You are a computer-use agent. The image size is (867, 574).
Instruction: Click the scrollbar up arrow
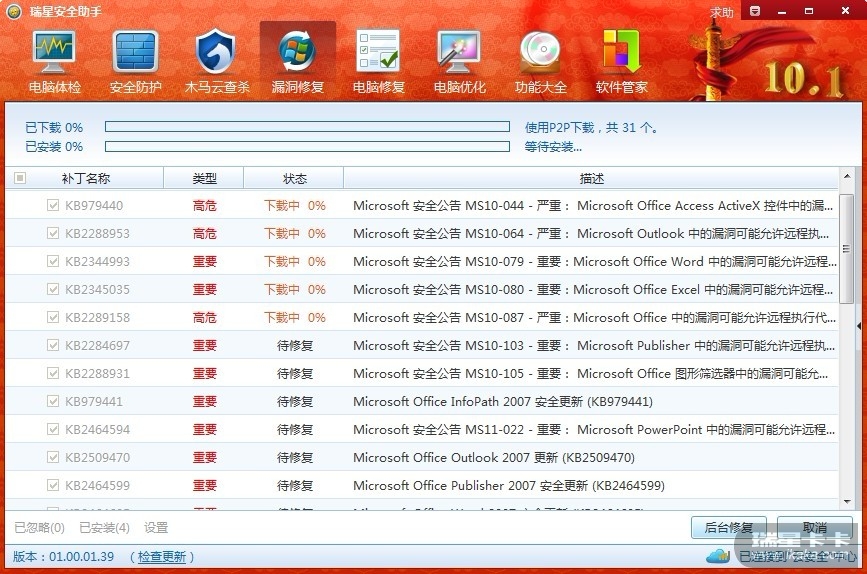click(847, 176)
